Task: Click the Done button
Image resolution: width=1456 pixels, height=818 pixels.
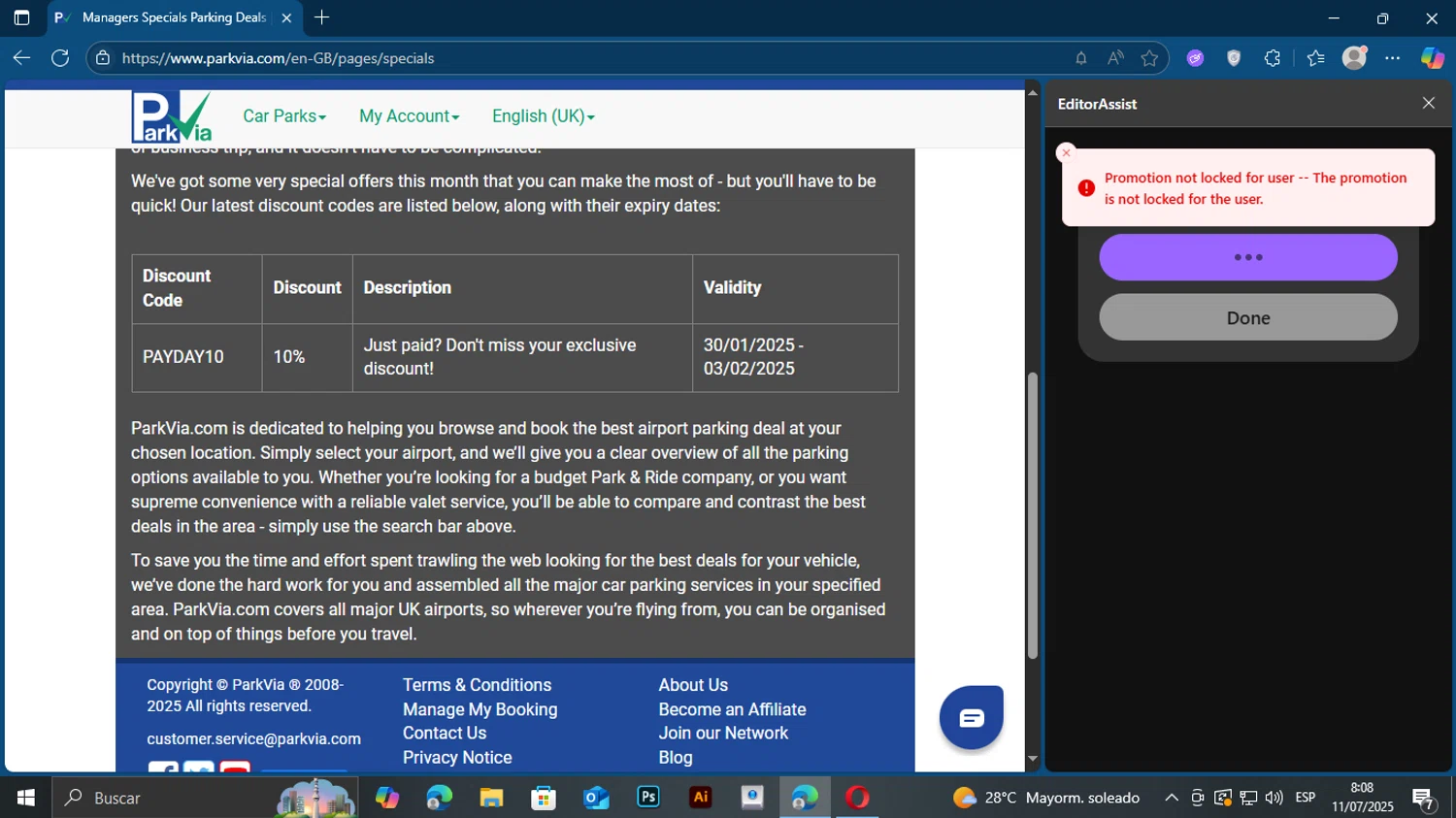Action: click(x=1248, y=317)
